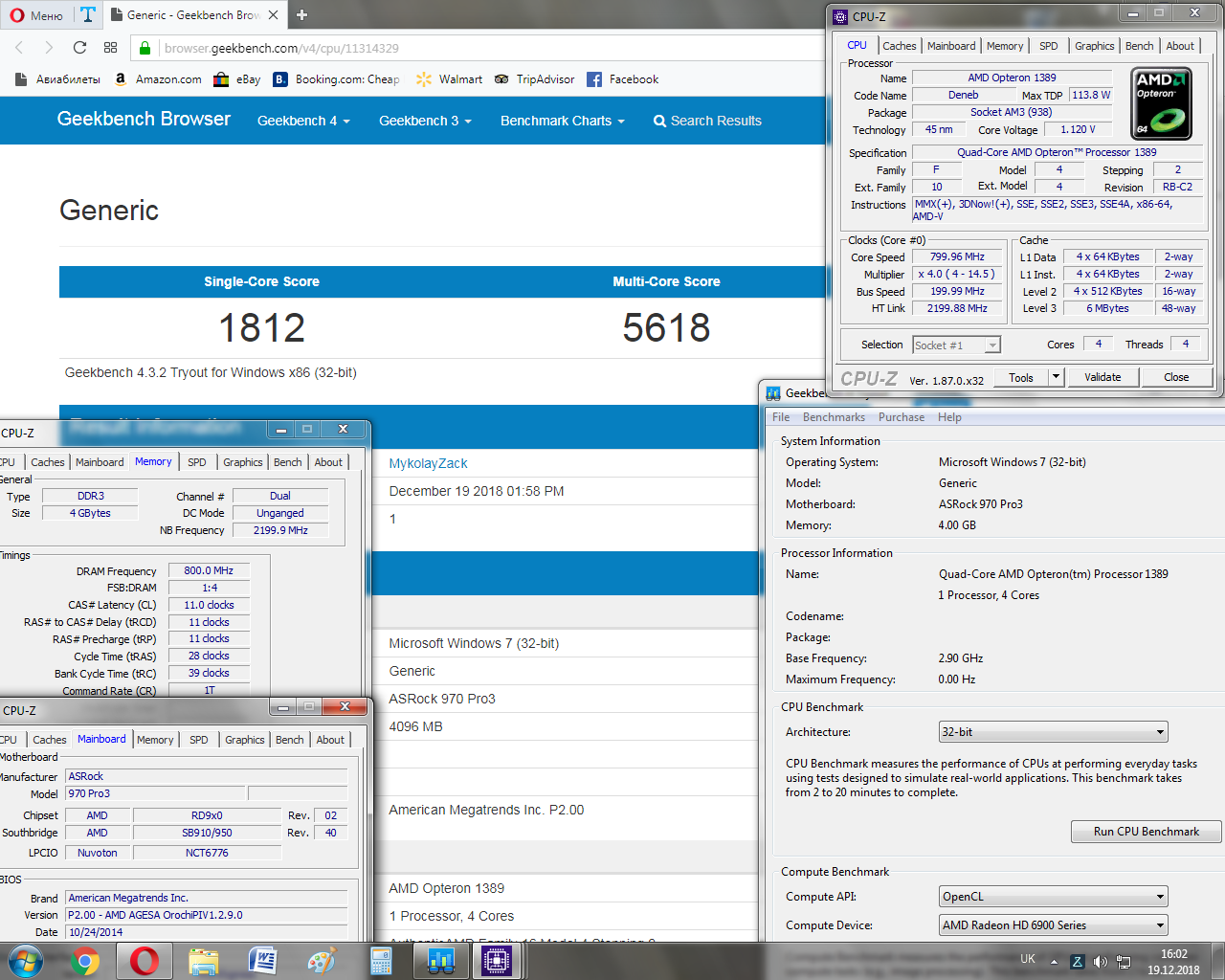Show hidden tray icons arrow
1225x980 pixels.
click(1054, 962)
